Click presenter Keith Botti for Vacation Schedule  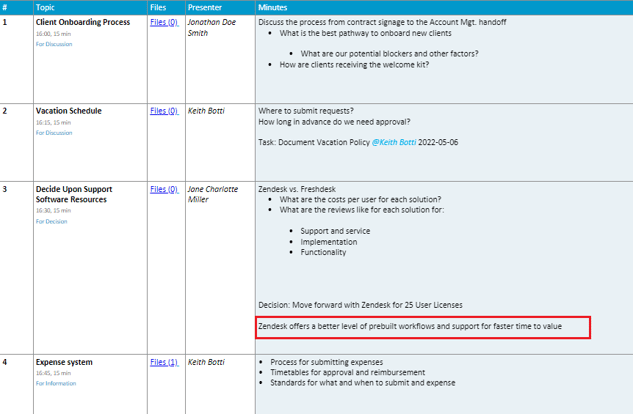(x=206, y=111)
